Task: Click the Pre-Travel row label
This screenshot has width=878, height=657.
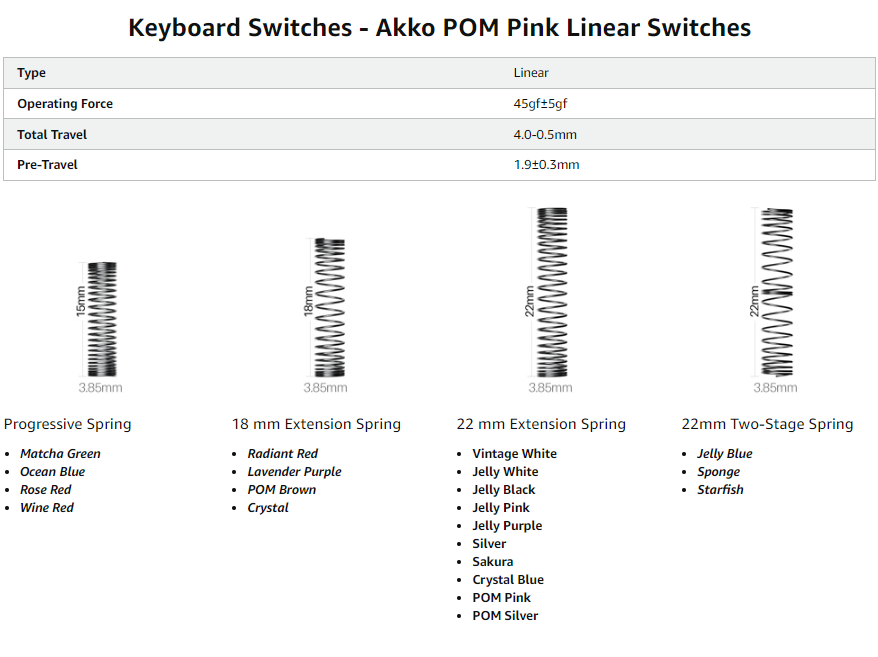Action: (47, 165)
